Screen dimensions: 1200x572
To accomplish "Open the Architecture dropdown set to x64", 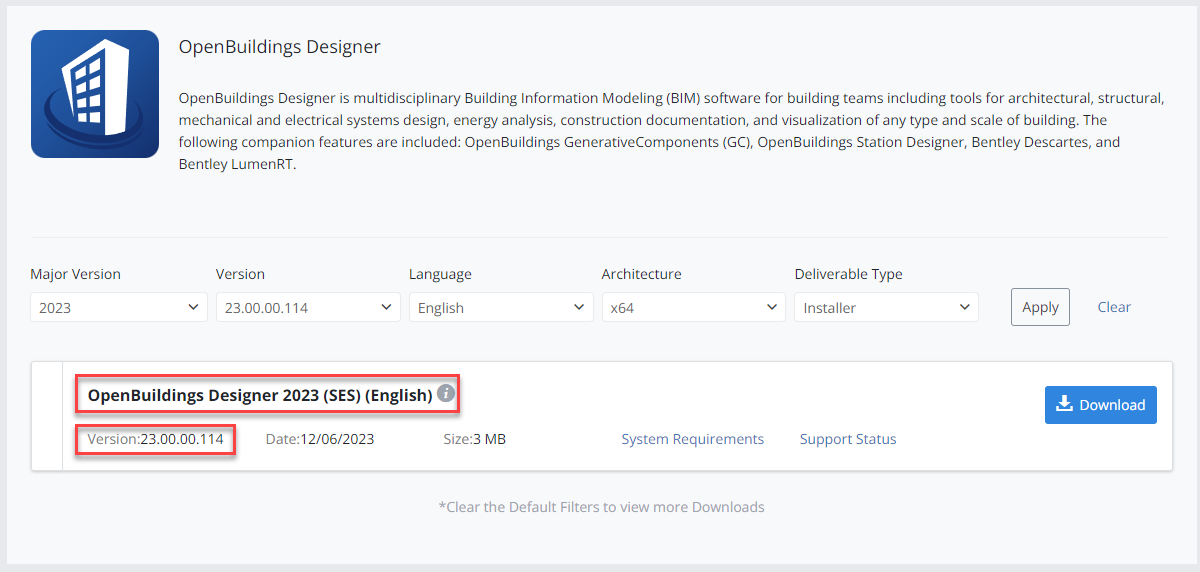I will (x=694, y=307).
